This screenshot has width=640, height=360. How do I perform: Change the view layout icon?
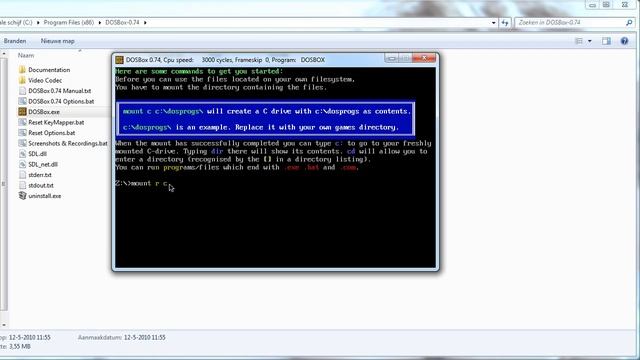tap(579, 41)
